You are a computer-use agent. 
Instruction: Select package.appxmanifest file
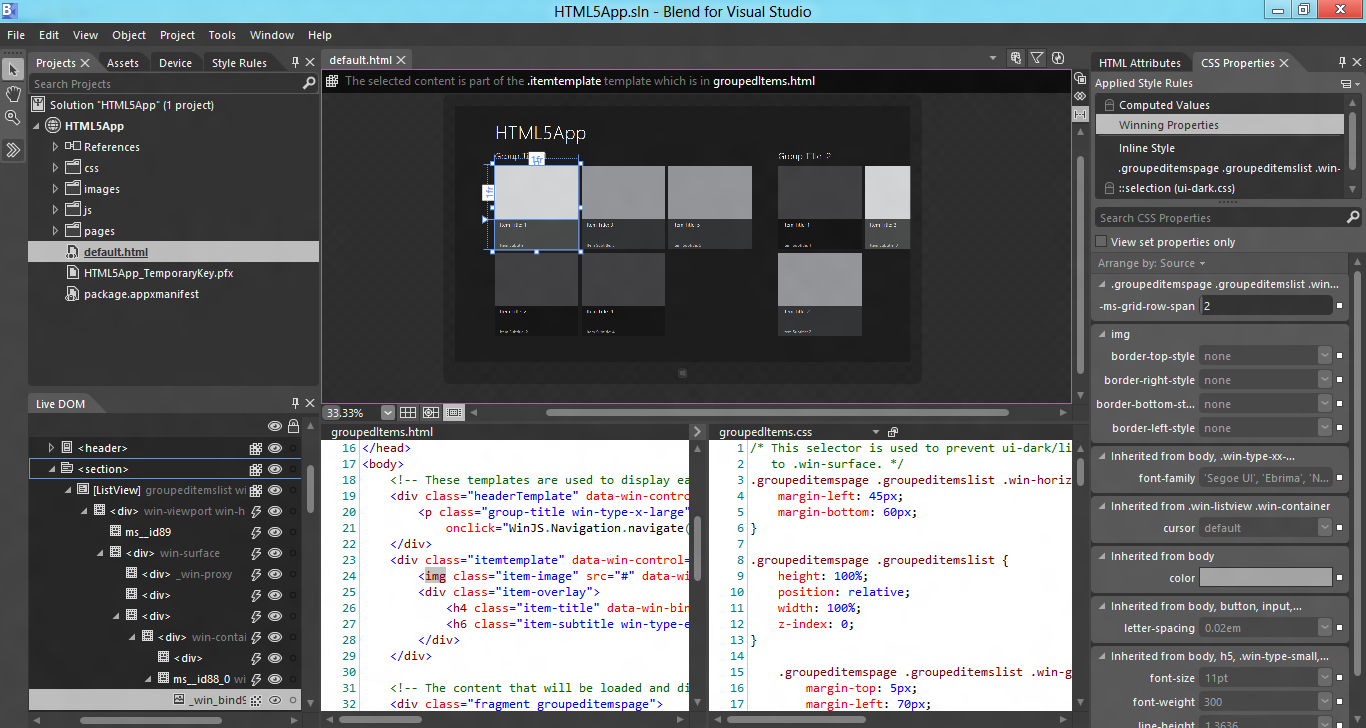pyautogui.click(x=141, y=294)
